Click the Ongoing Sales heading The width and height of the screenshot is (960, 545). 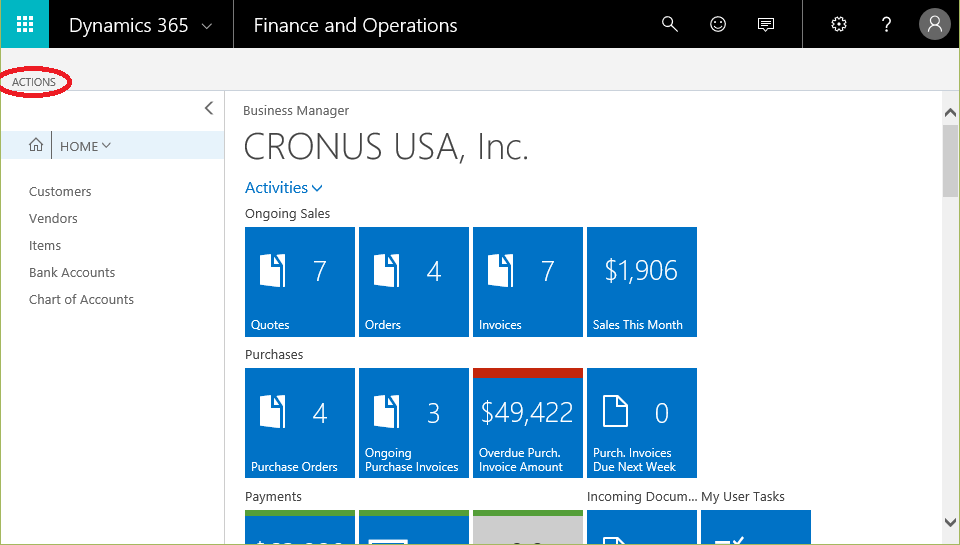[287, 214]
